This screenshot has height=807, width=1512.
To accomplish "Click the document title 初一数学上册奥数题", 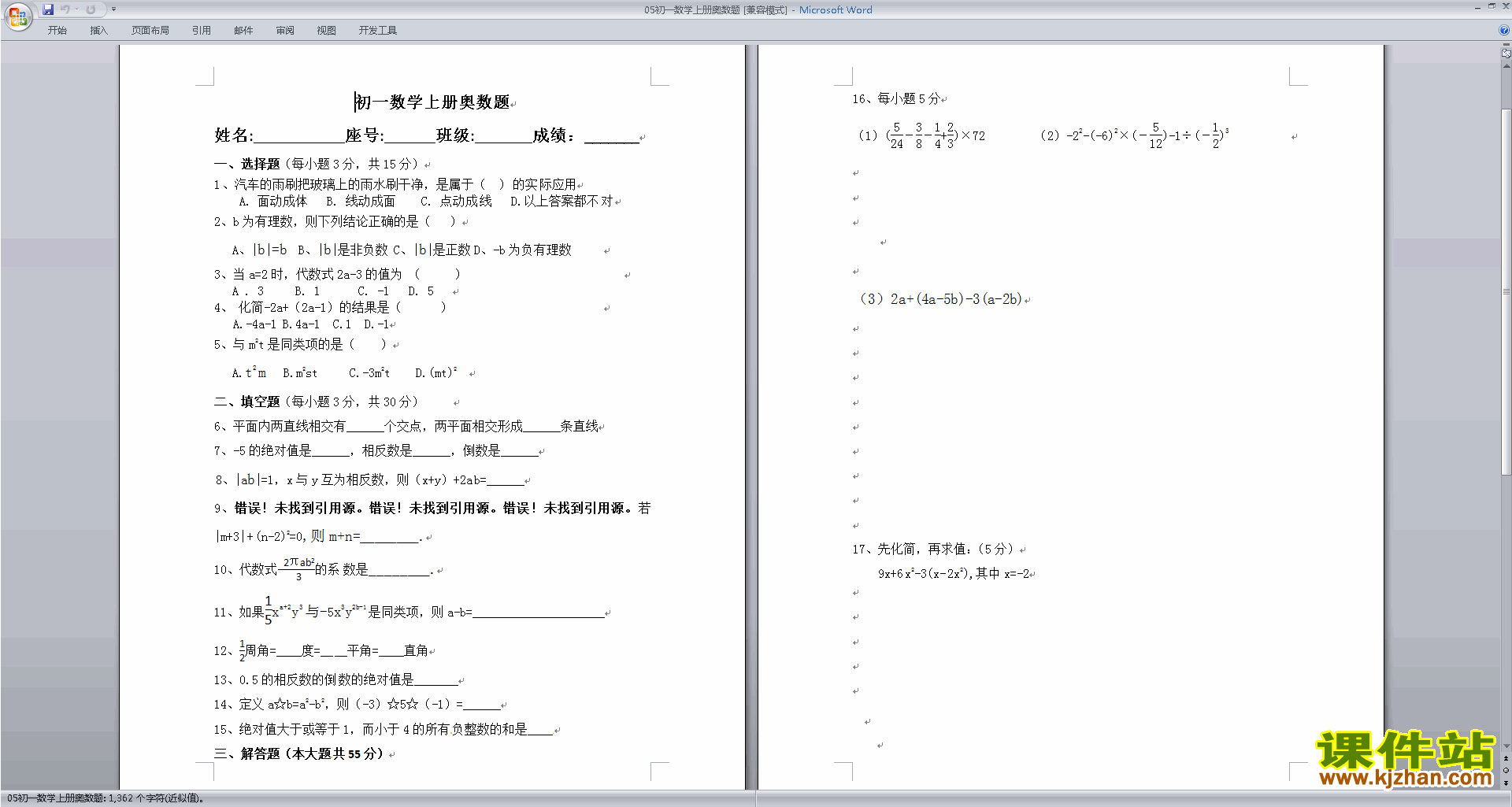I will pos(432,102).
